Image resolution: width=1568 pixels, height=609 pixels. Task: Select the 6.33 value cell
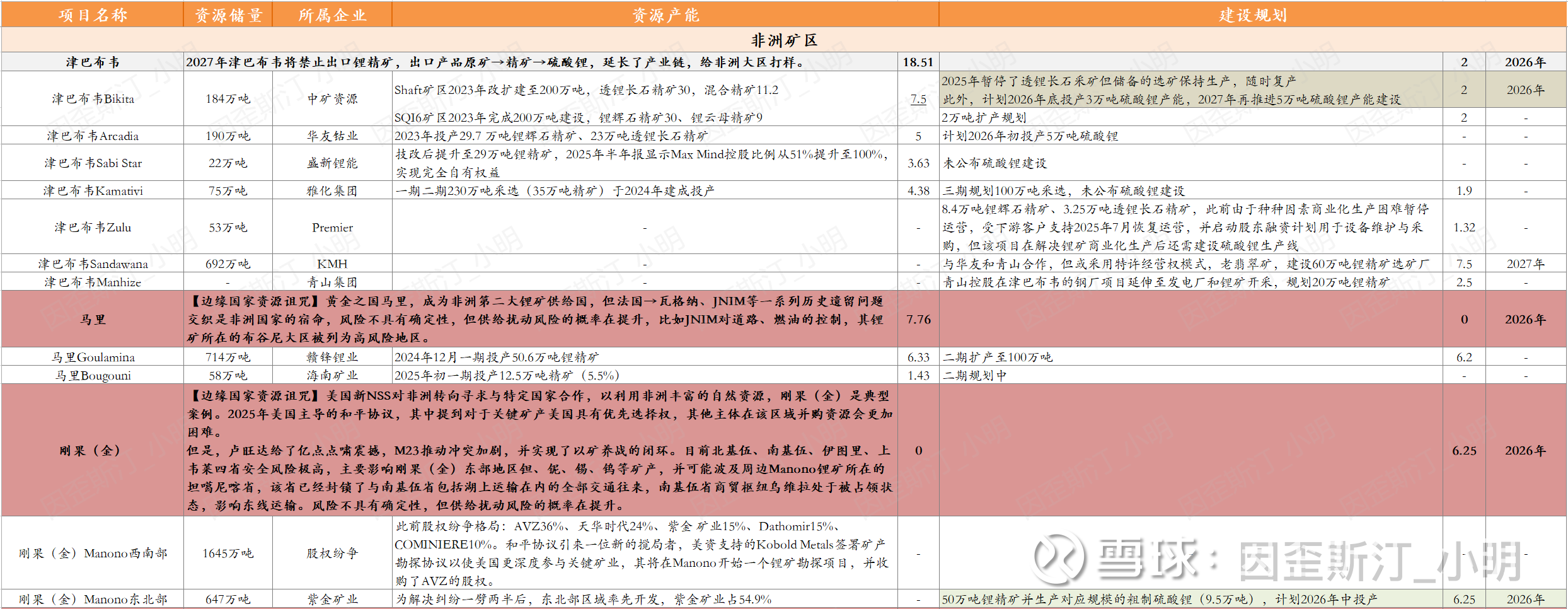(918, 357)
